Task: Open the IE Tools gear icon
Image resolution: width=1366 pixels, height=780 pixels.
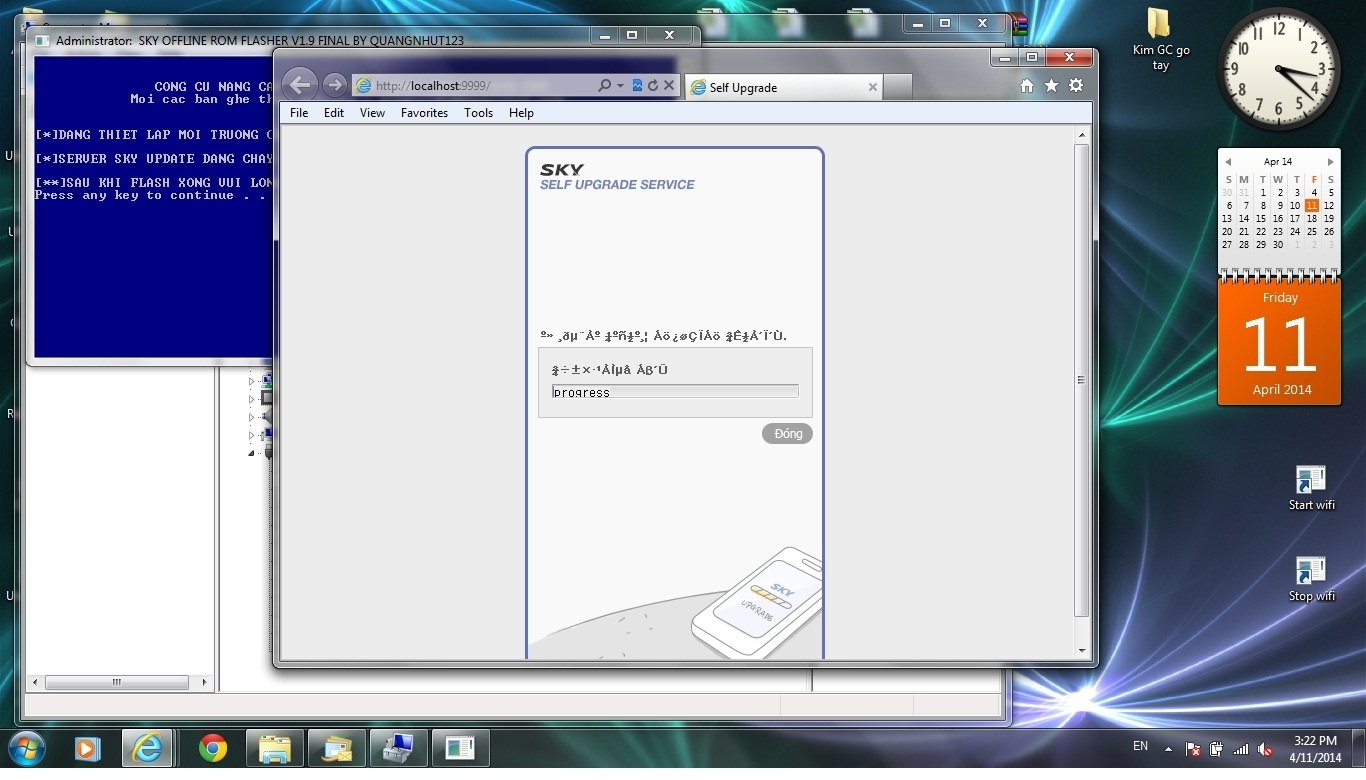Action: click(x=1076, y=86)
